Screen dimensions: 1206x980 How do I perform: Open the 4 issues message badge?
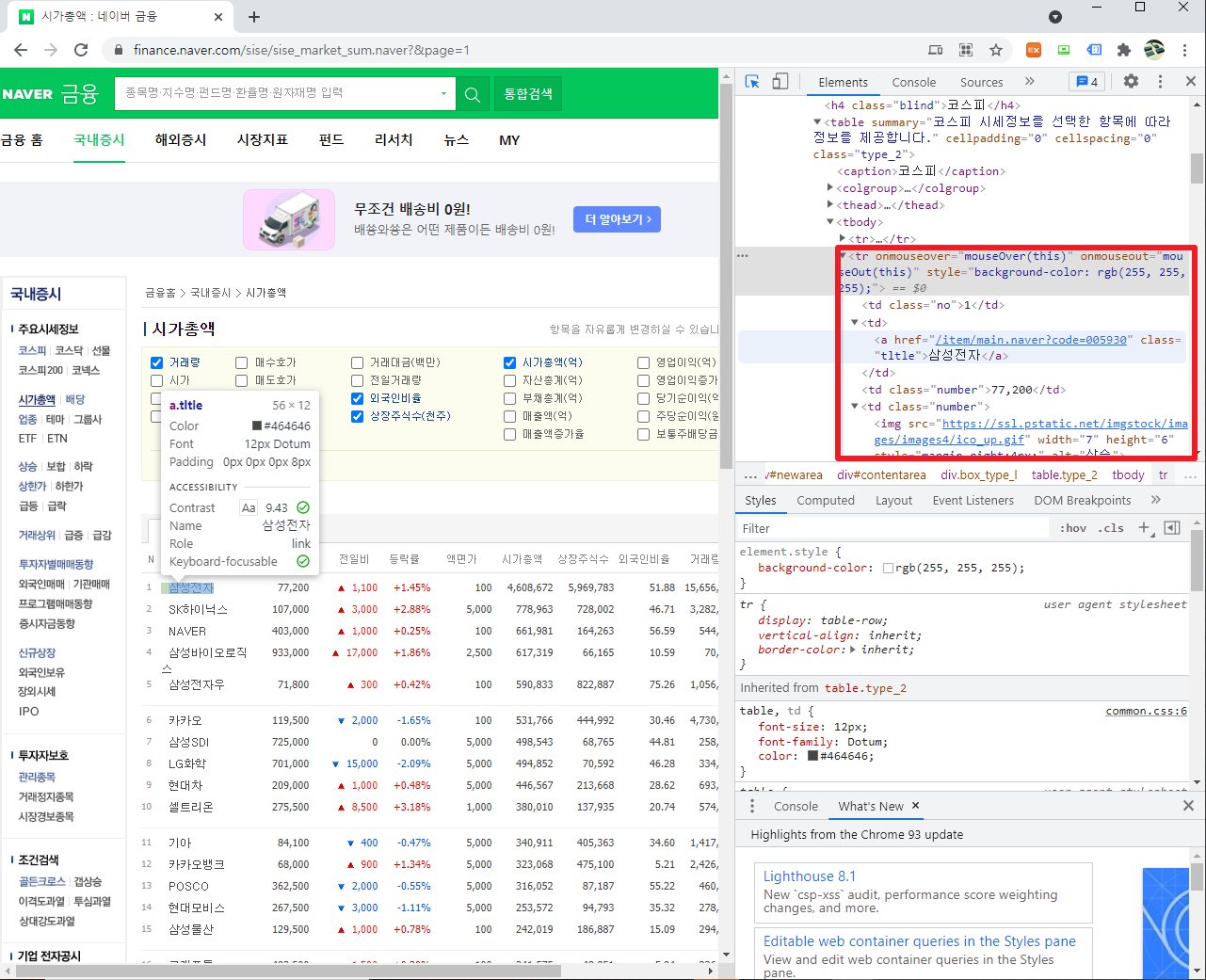click(1087, 82)
